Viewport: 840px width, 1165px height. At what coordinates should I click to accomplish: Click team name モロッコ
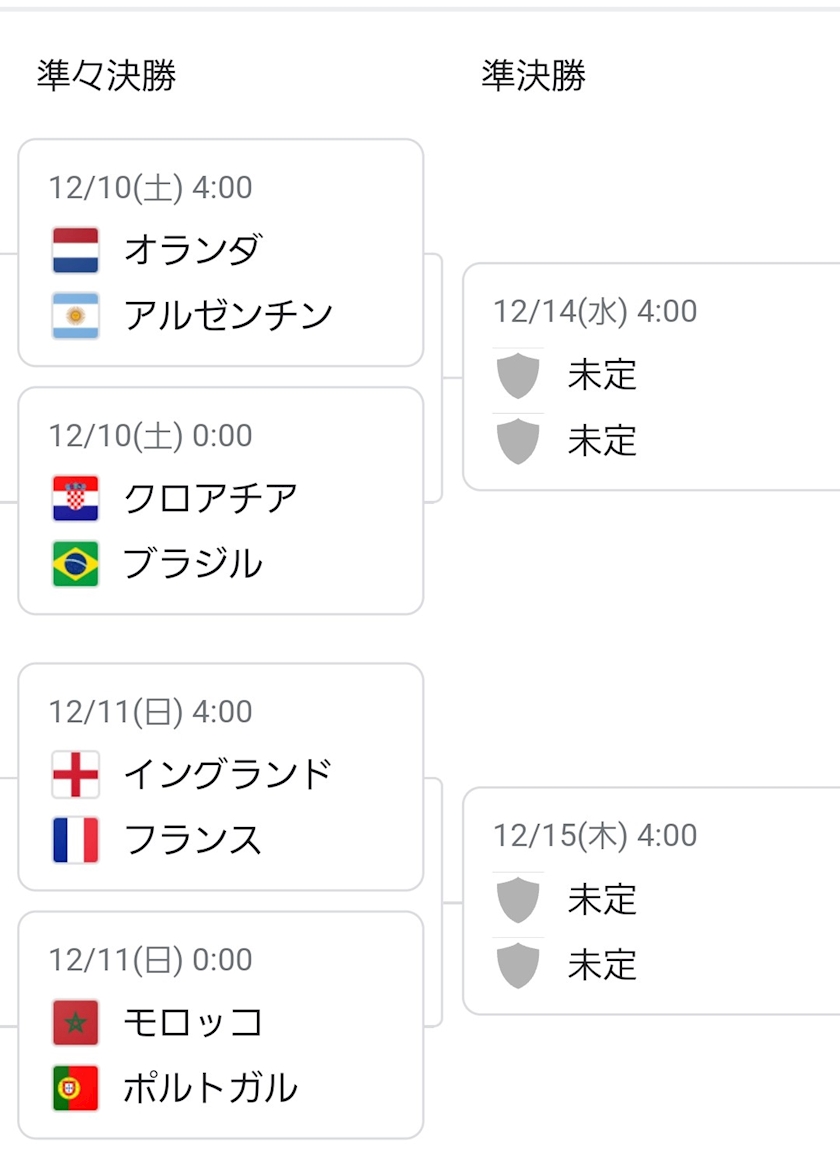192,1022
